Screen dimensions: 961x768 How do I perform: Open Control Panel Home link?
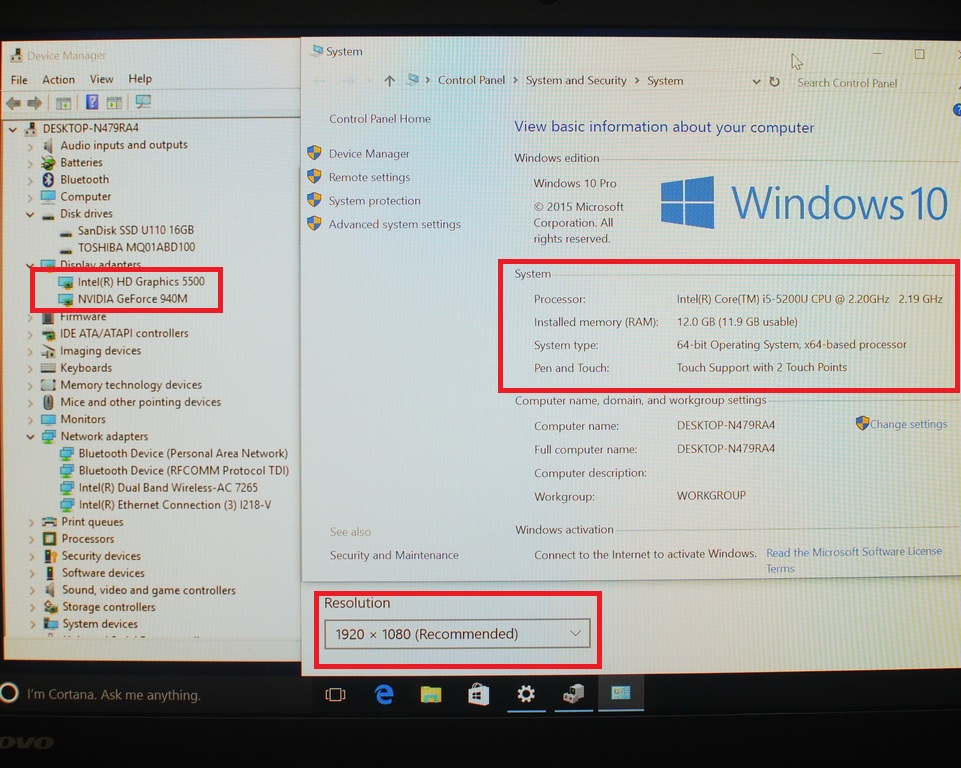coord(380,119)
